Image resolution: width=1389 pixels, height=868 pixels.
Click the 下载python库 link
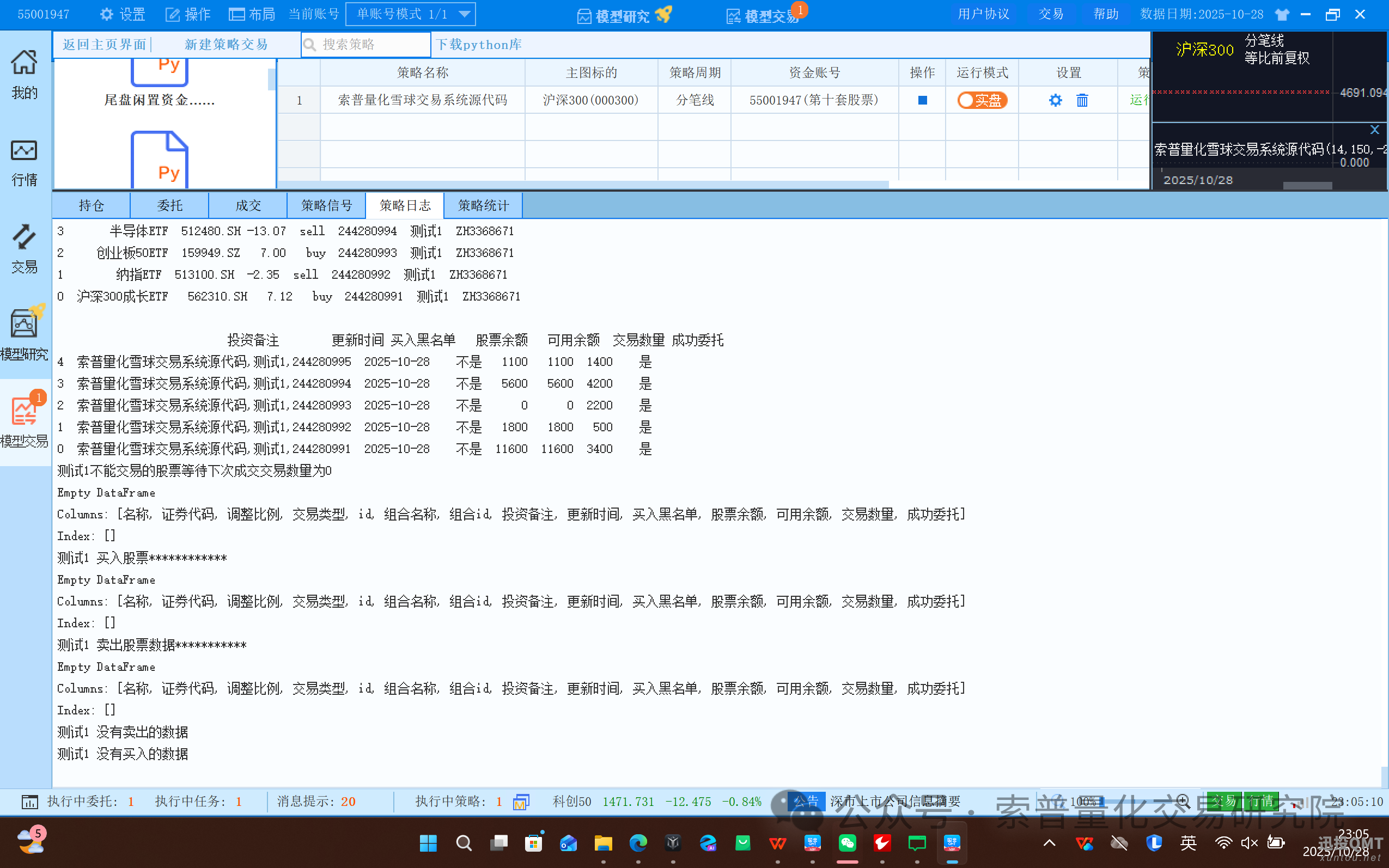[x=478, y=44]
